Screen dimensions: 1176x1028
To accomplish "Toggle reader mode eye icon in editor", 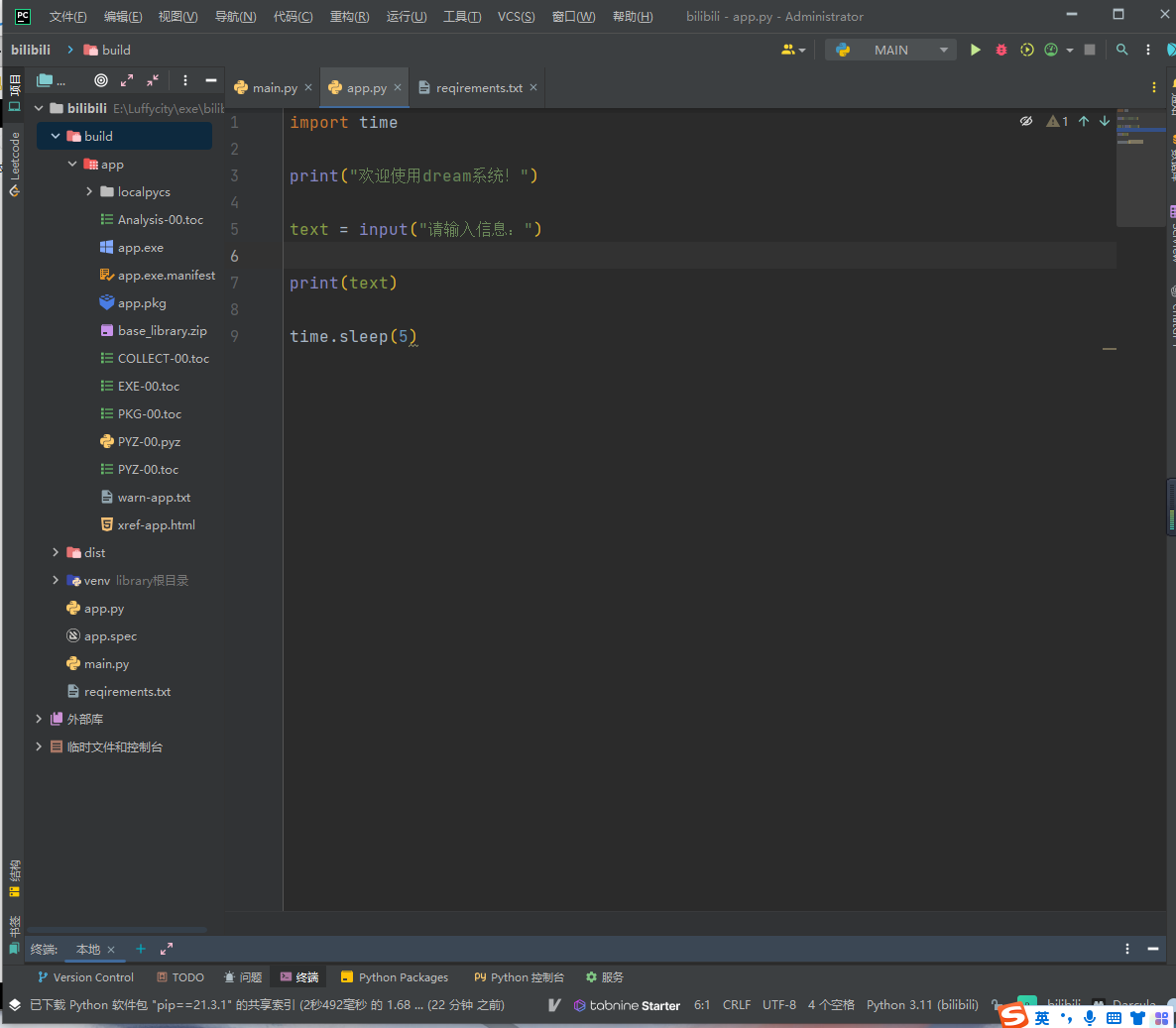I will tap(1026, 121).
